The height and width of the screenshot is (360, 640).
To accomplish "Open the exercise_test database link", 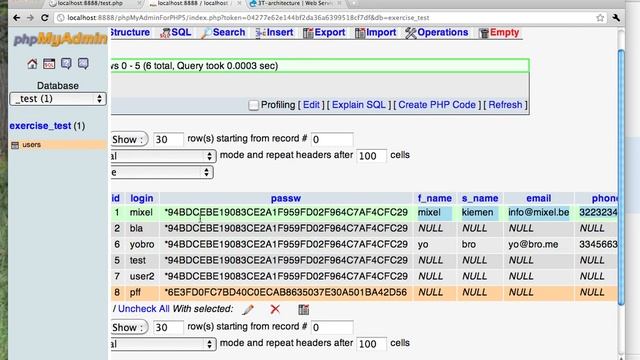I will 40,126.
